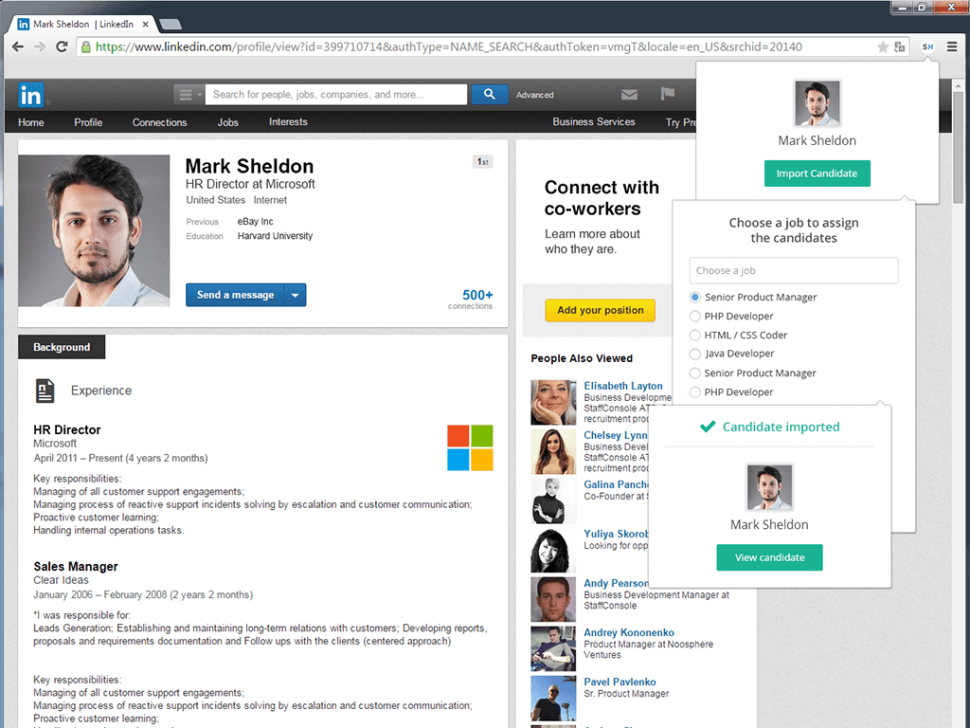Click Pavel Pavlenko's photo thumbnail
970x728 pixels.
pos(553,698)
